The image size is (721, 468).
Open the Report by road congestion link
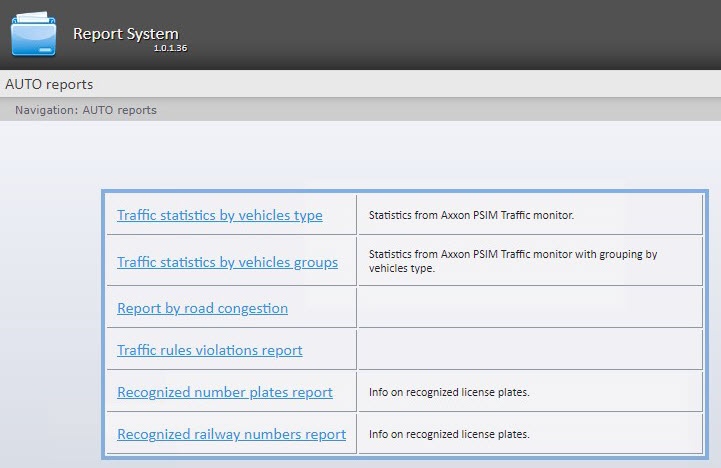coord(202,308)
